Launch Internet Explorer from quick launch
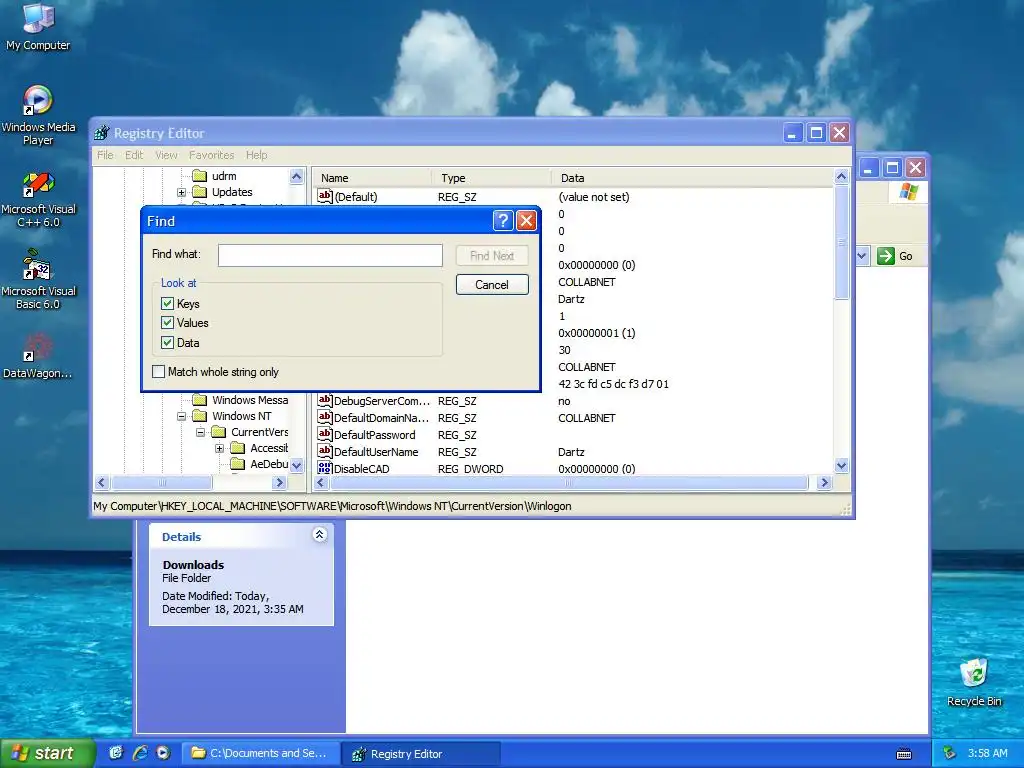 (x=140, y=753)
